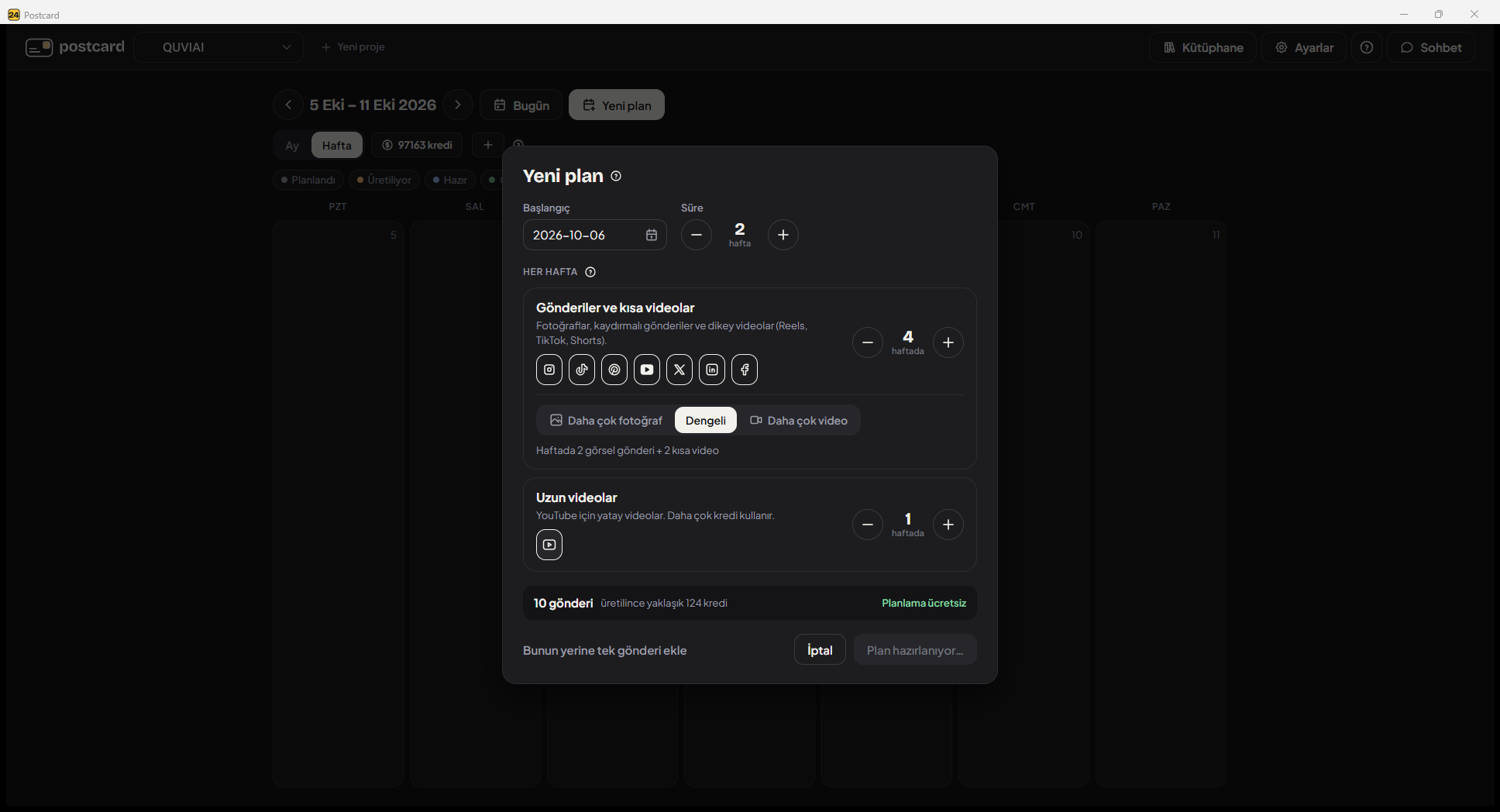The image size is (1500, 812).
Task: Toggle YouTube icon under Gönderiler ve kısa videolar
Action: click(x=647, y=370)
